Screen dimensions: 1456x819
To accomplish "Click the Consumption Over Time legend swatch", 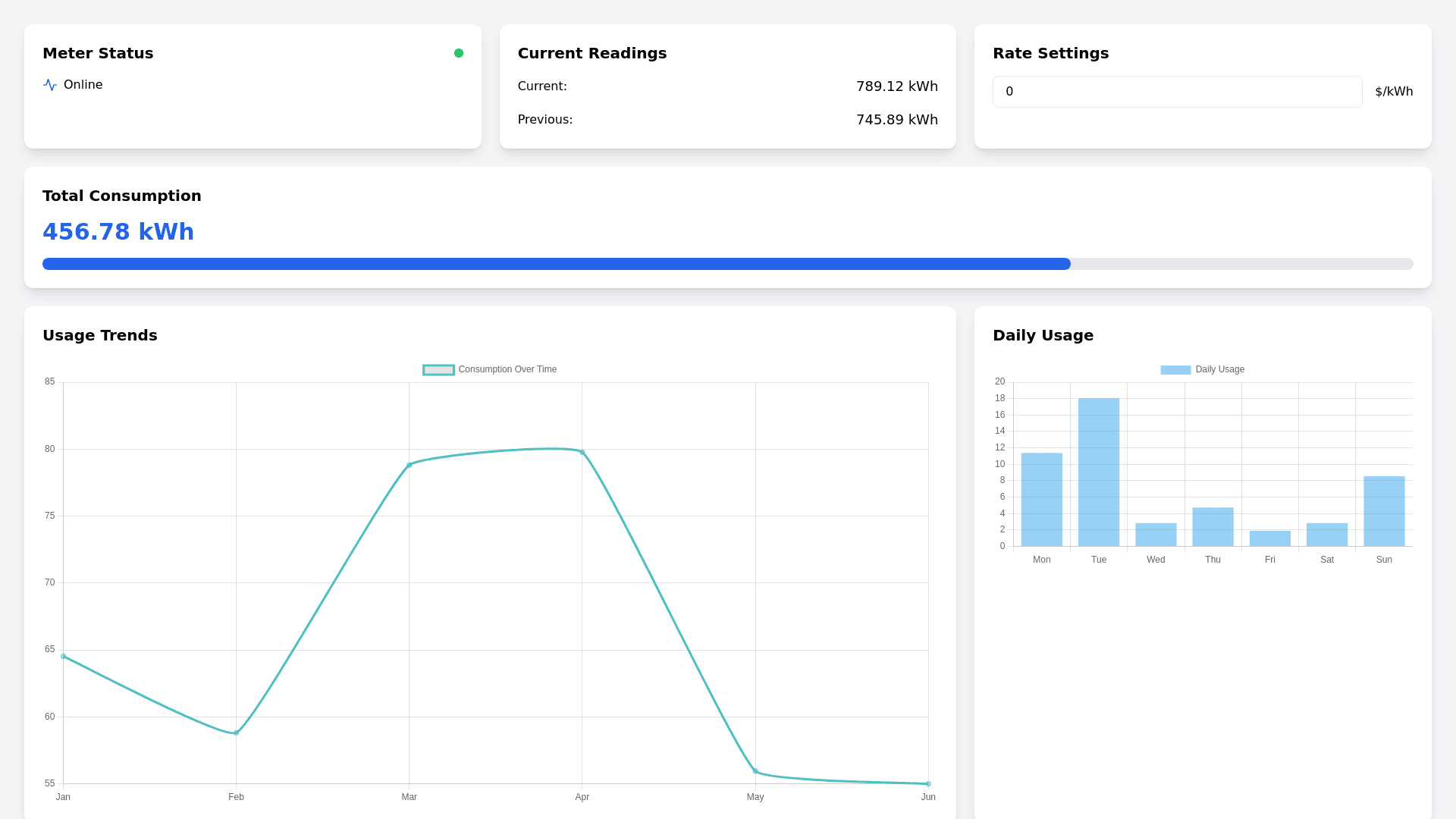I will point(438,369).
